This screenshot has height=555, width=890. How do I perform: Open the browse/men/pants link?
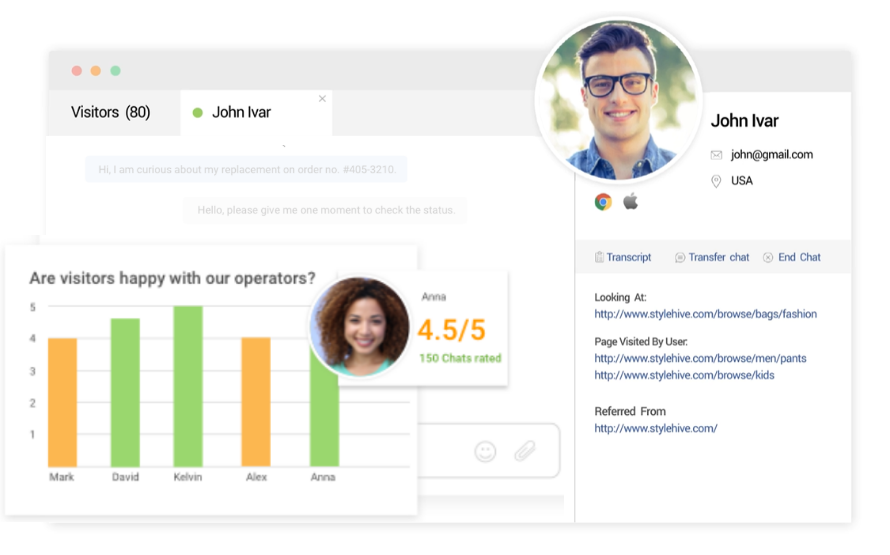700,358
